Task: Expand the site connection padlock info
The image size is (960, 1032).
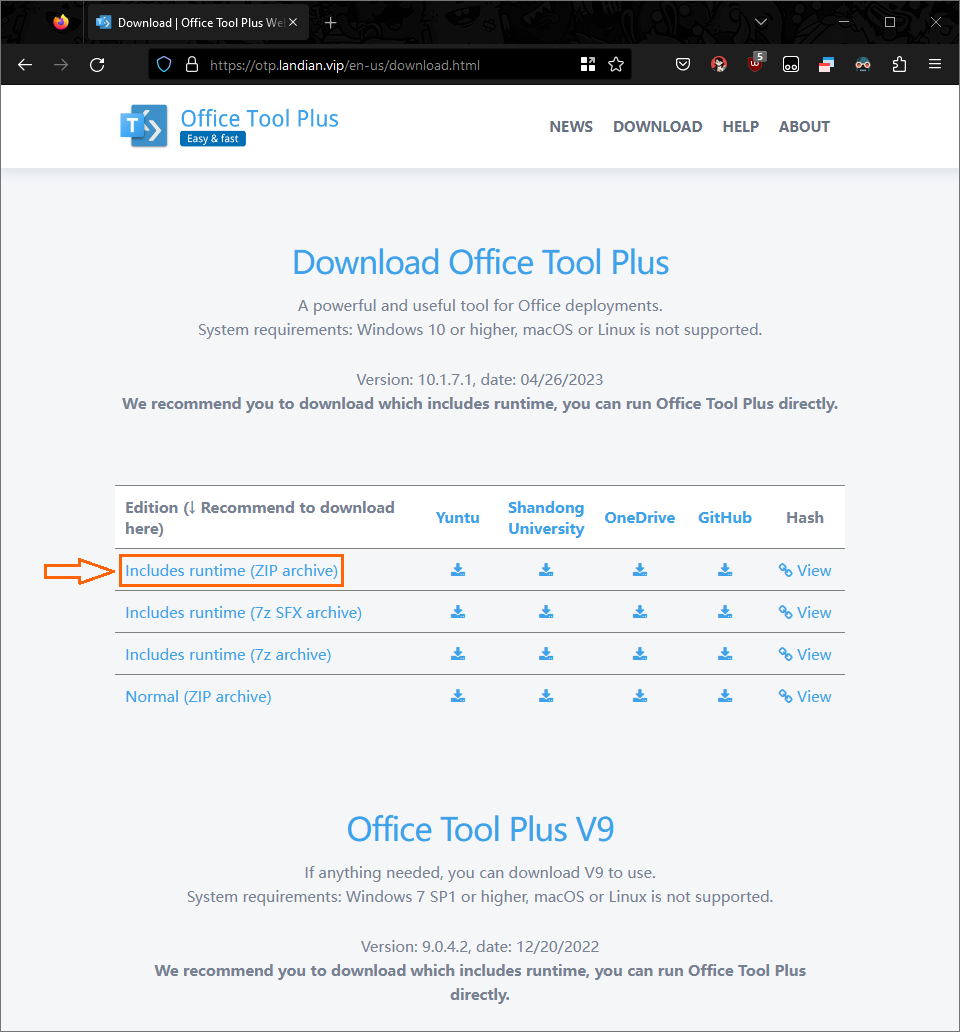Action: click(x=190, y=64)
